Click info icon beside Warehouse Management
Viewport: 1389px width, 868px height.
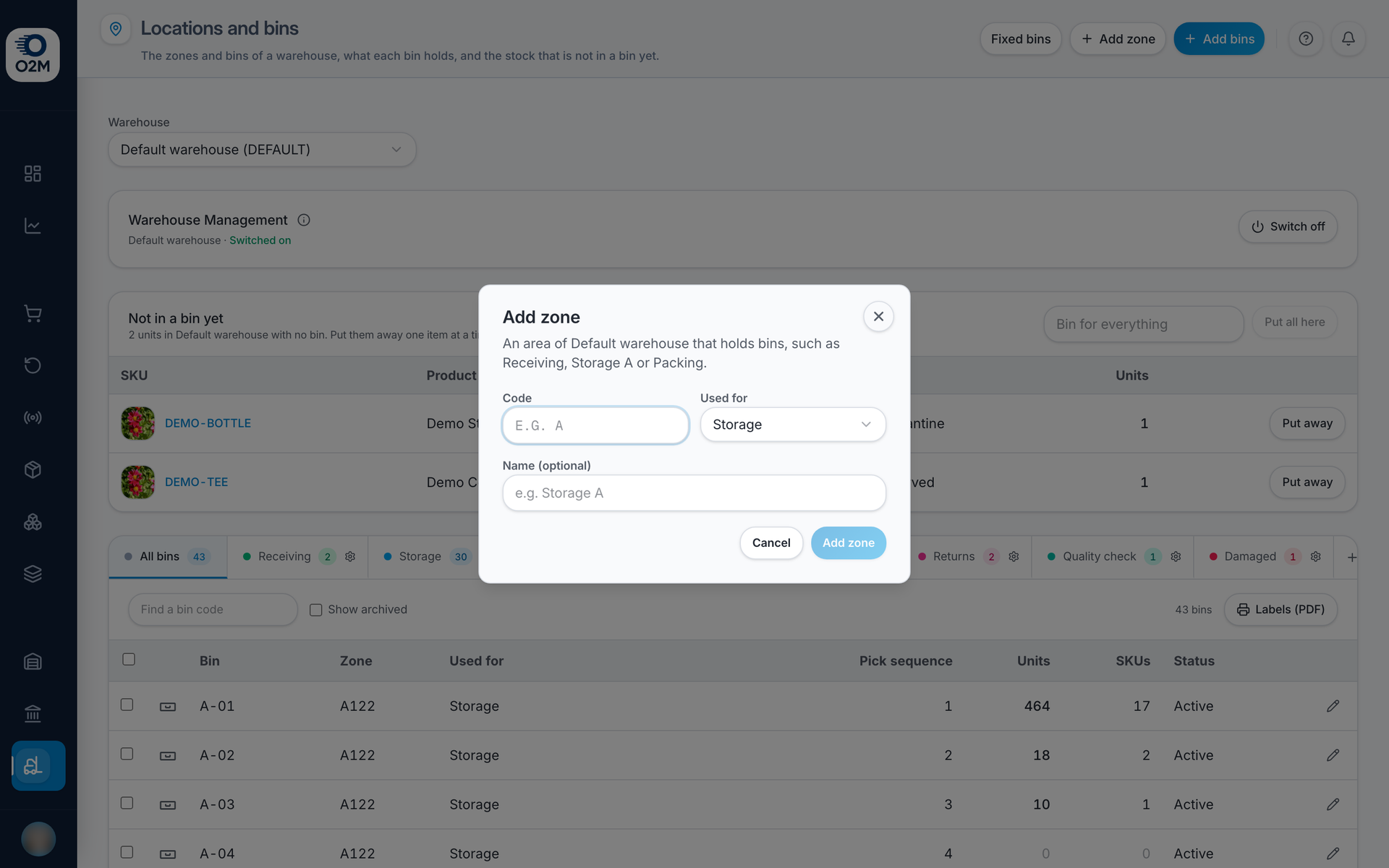304,220
